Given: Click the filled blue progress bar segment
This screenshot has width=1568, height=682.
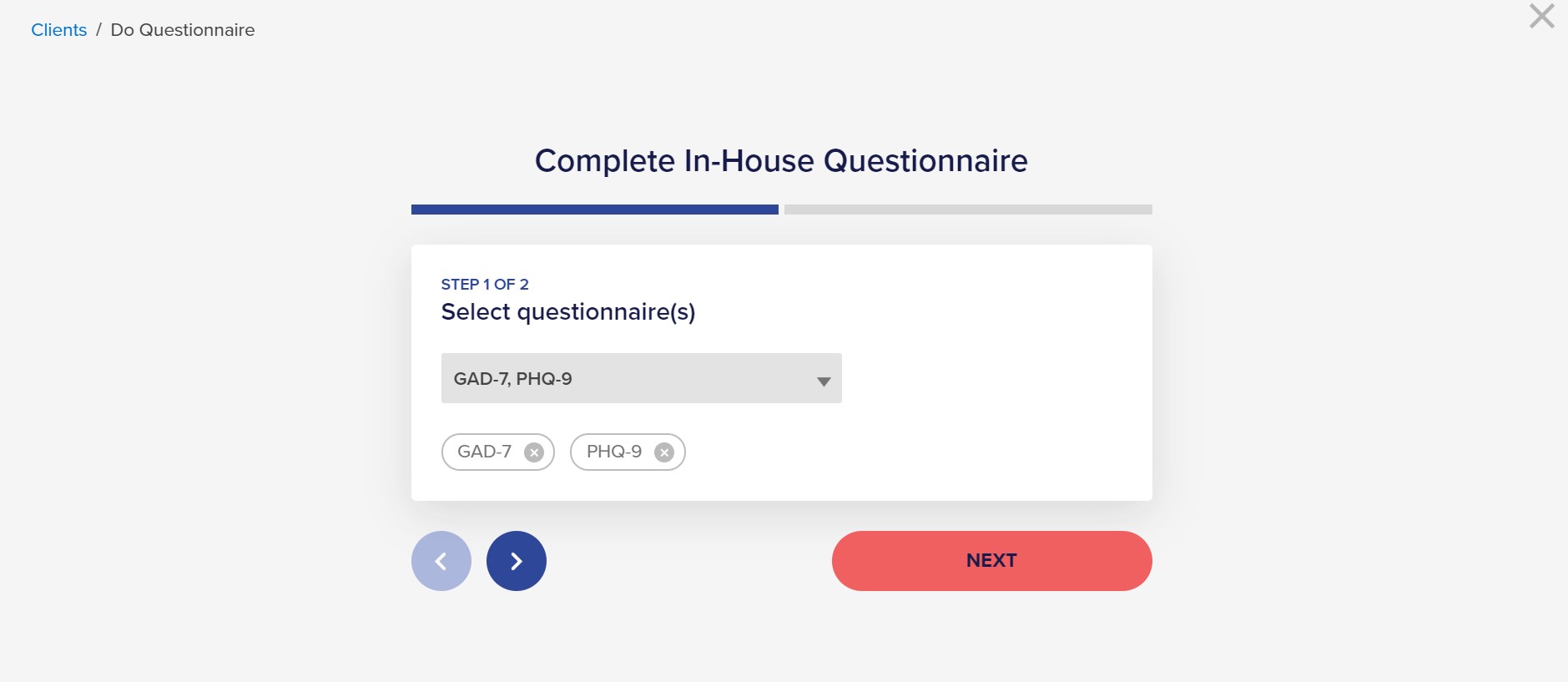Looking at the screenshot, I should click(x=595, y=210).
